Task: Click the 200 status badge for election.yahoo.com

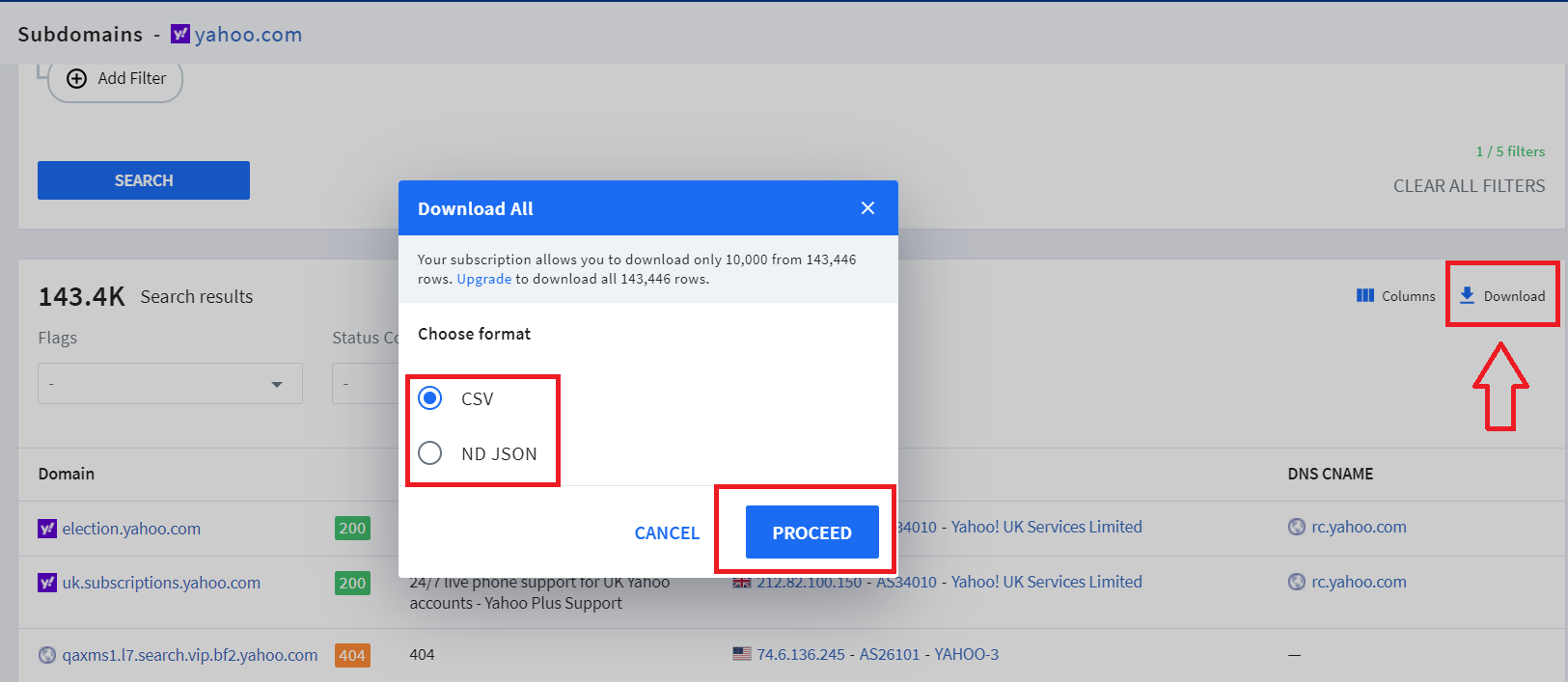Action: (x=352, y=528)
